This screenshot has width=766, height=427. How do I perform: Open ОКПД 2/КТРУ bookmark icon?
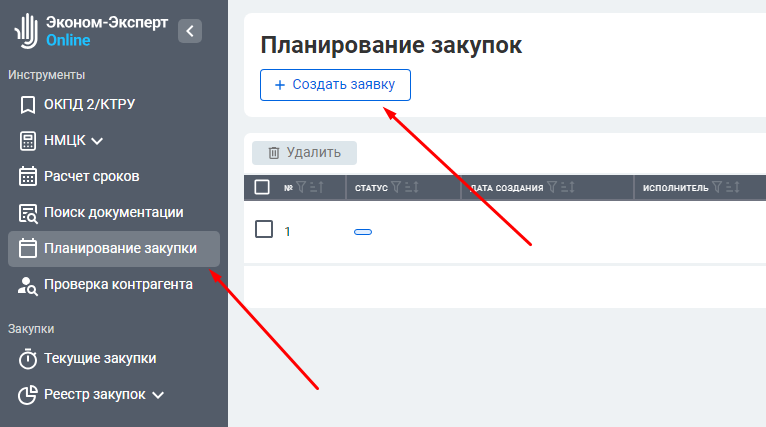[27, 105]
